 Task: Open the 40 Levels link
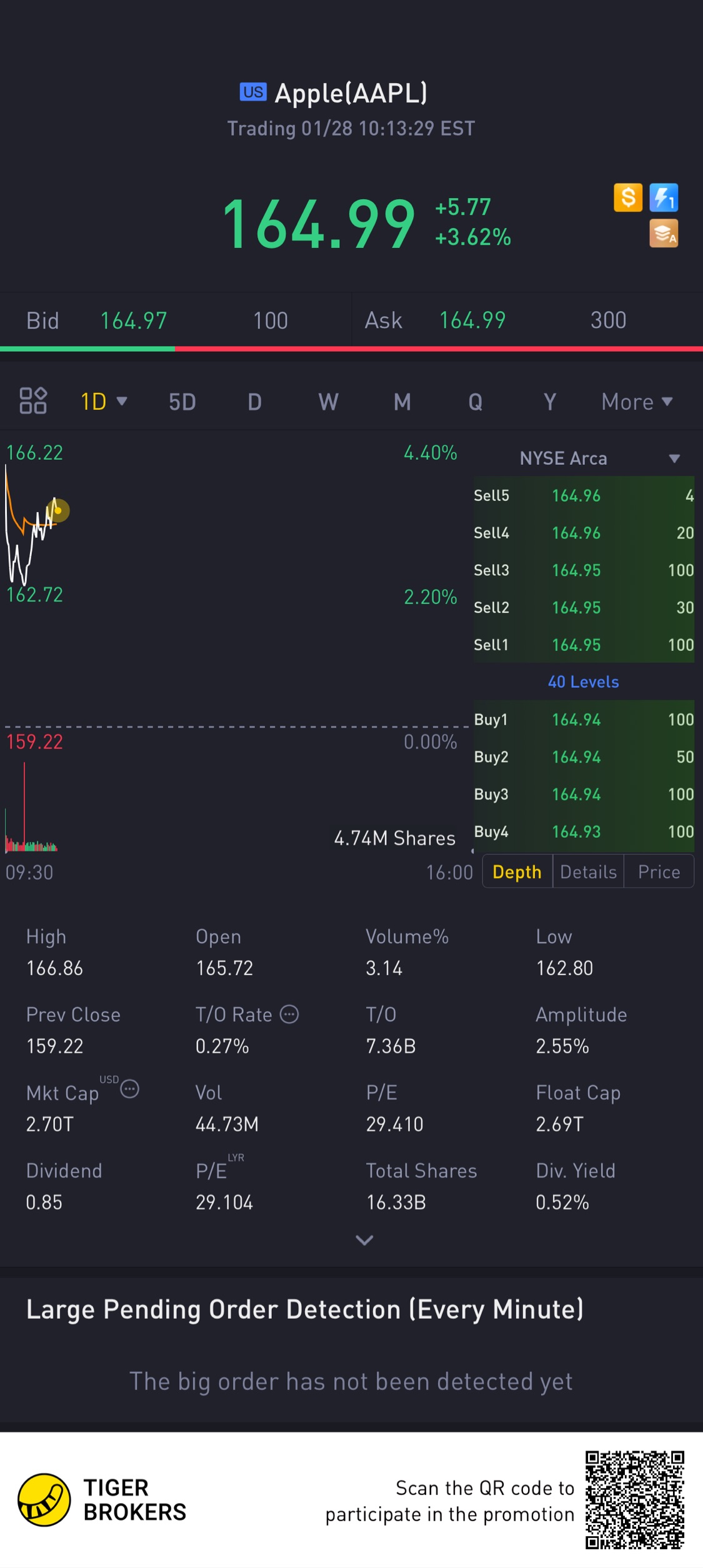click(x=583, y=682)
